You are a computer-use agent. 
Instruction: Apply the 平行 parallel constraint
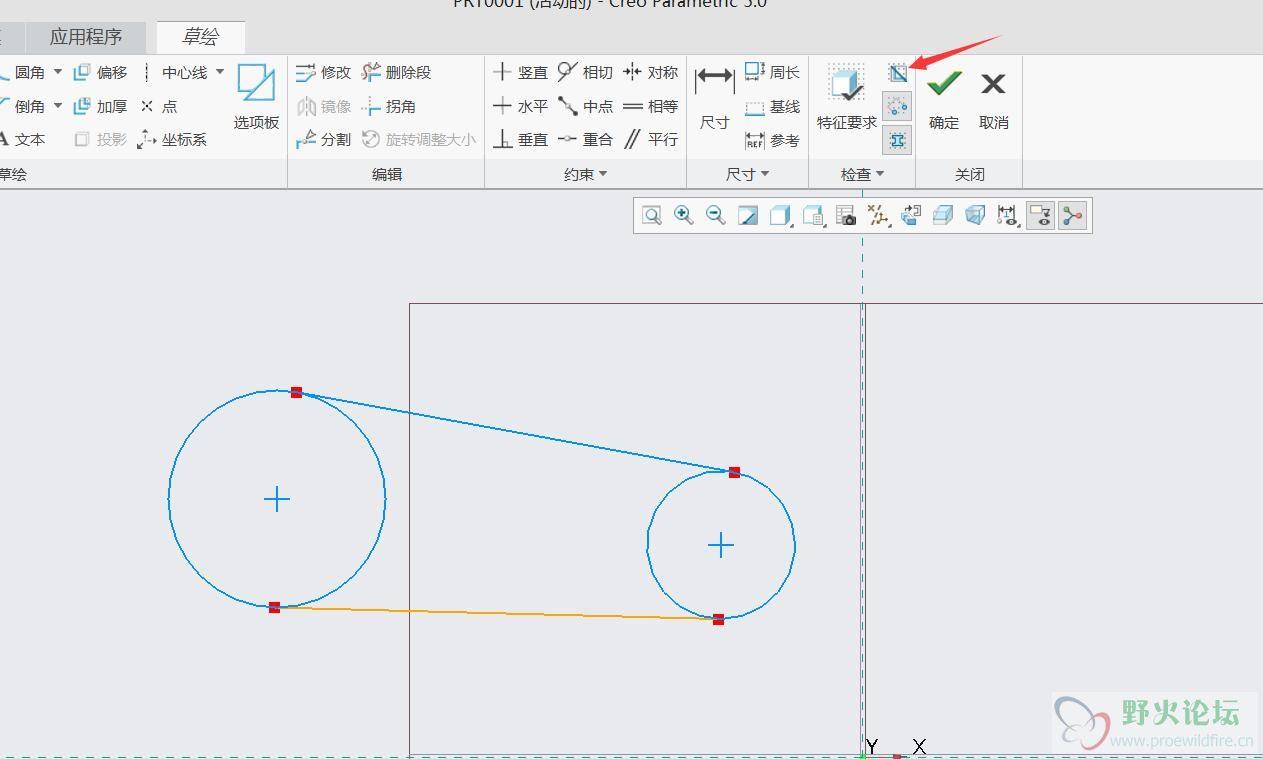tap(650, 139)
